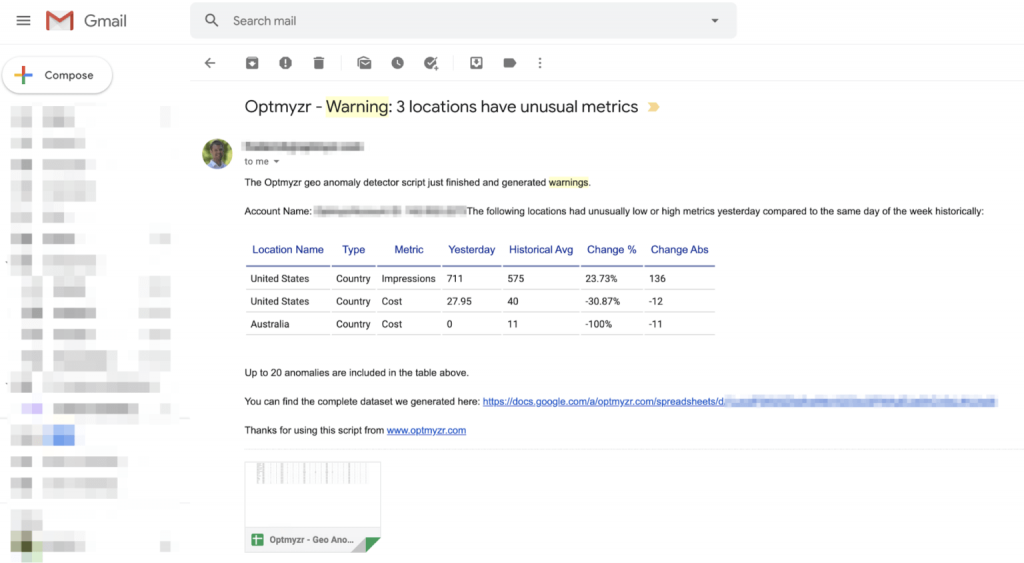Focus the Search mail field
The image size is (1024, 563).
(x=464, y=21)
